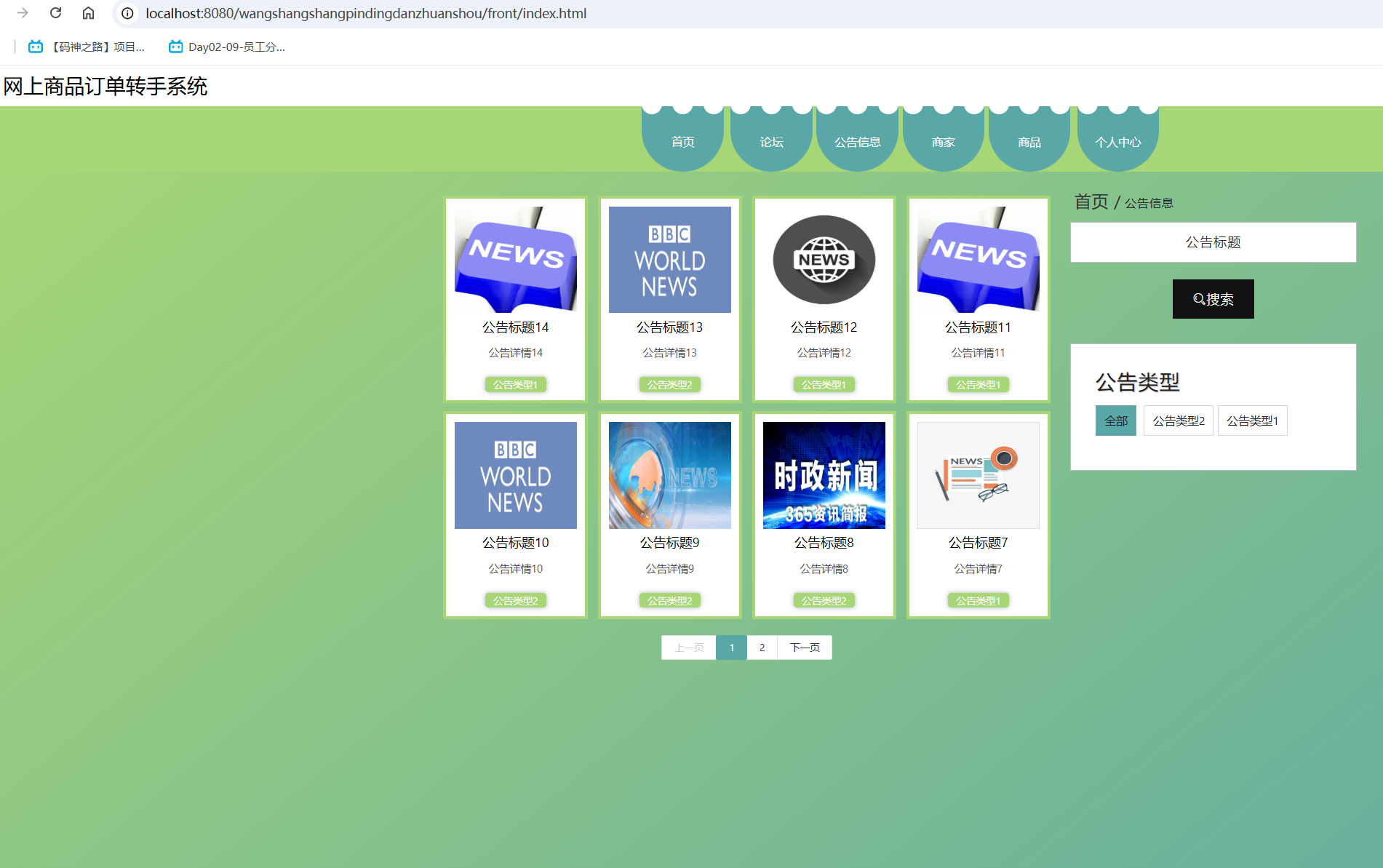Go to page 2 in pagination
Image resolution: width=1383 pixels, height=868 pixels.
[762, 648]
